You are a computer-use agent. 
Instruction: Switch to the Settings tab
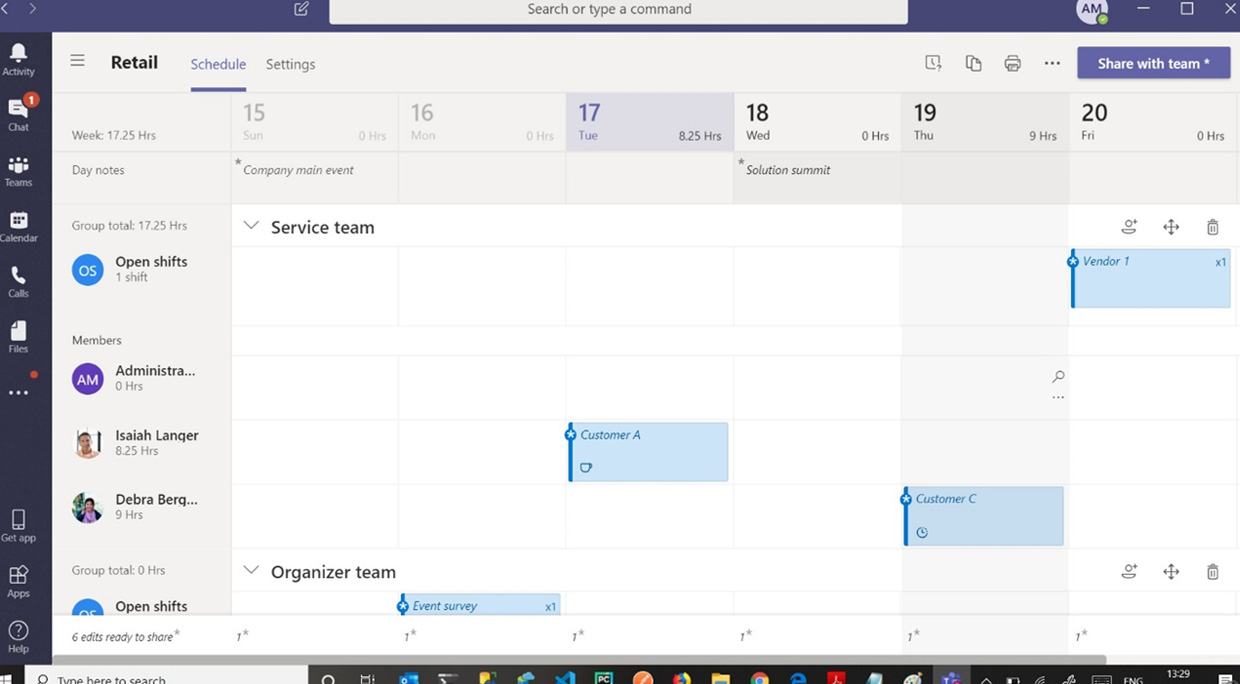[x=290, y=64]
